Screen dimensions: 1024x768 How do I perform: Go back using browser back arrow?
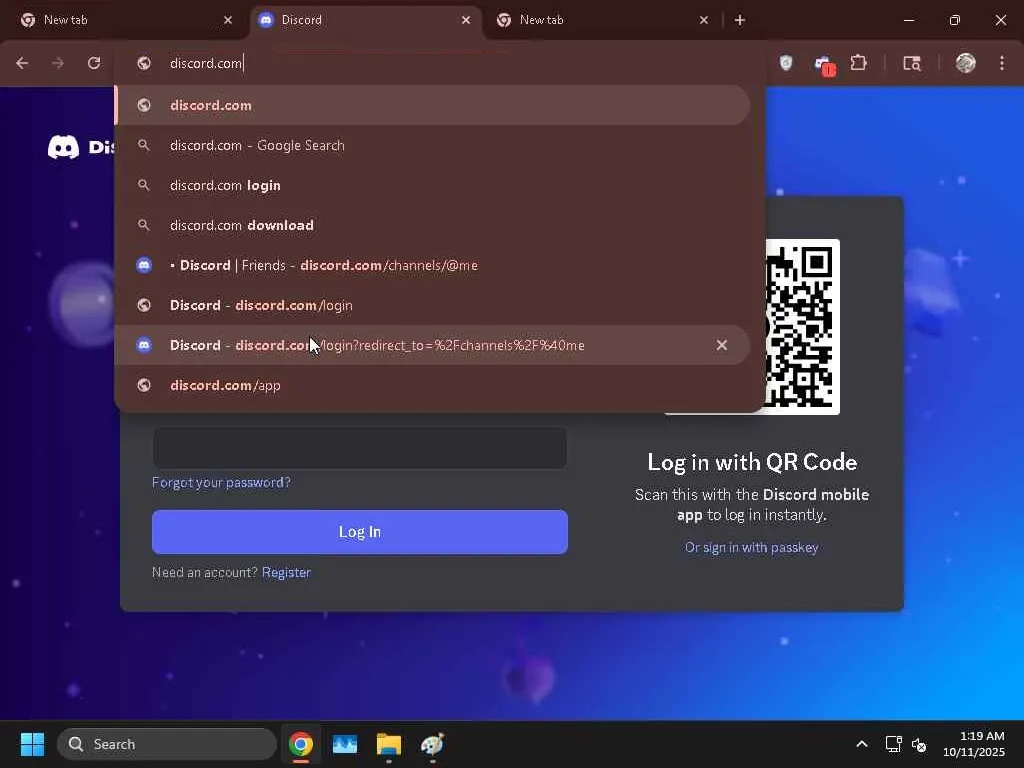point(22,63)
